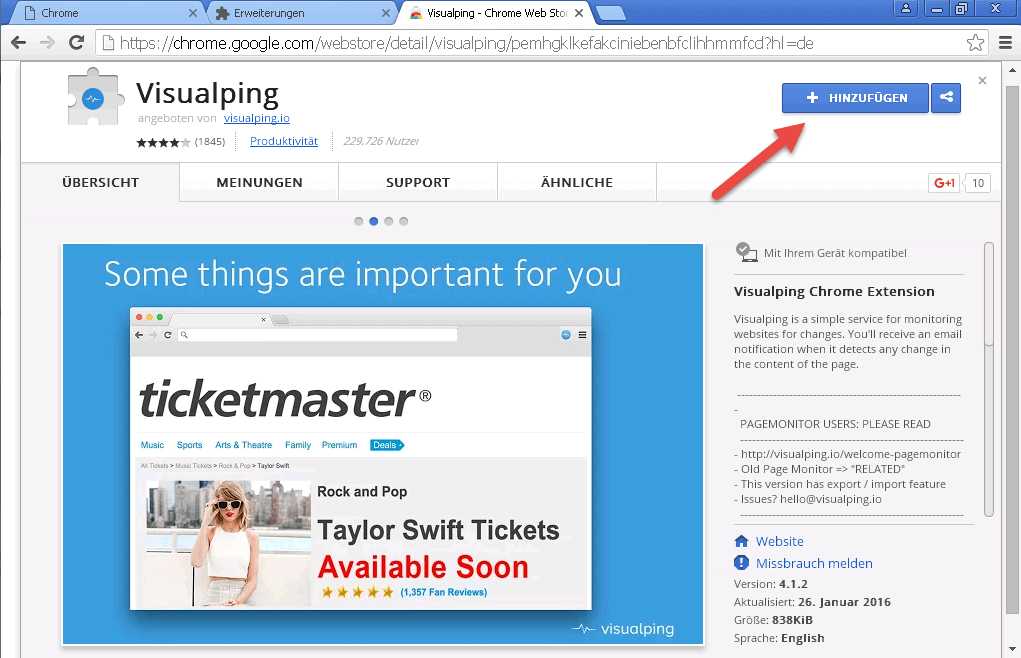Open the MEINUNGEN tab
1021x658 pixels.
point(259,183)
